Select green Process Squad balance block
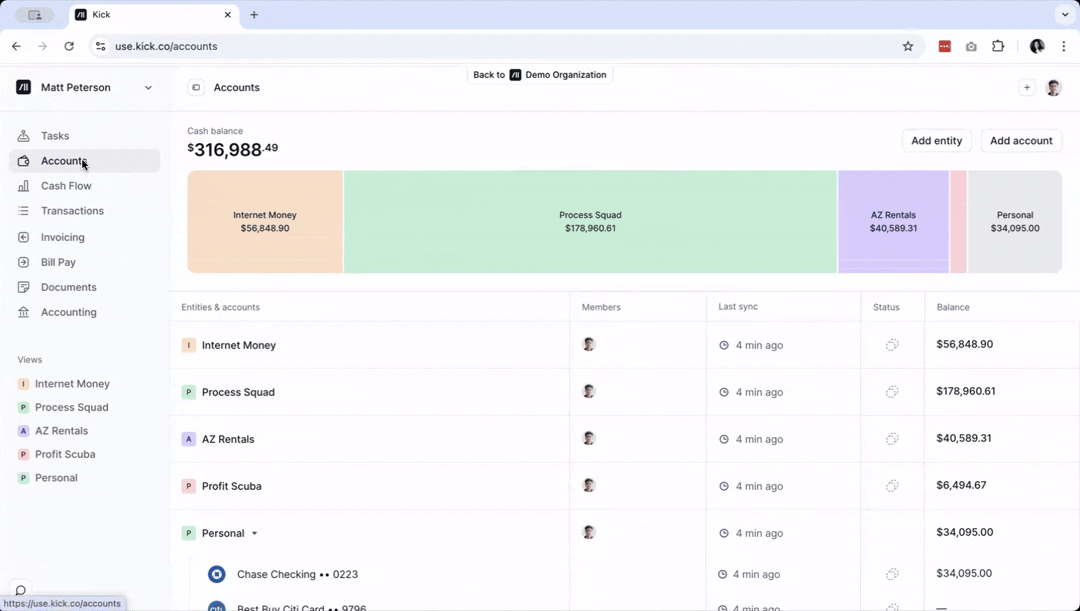Image resolution: width=1080 pixels, height=611 pixels. pos(590,222)
